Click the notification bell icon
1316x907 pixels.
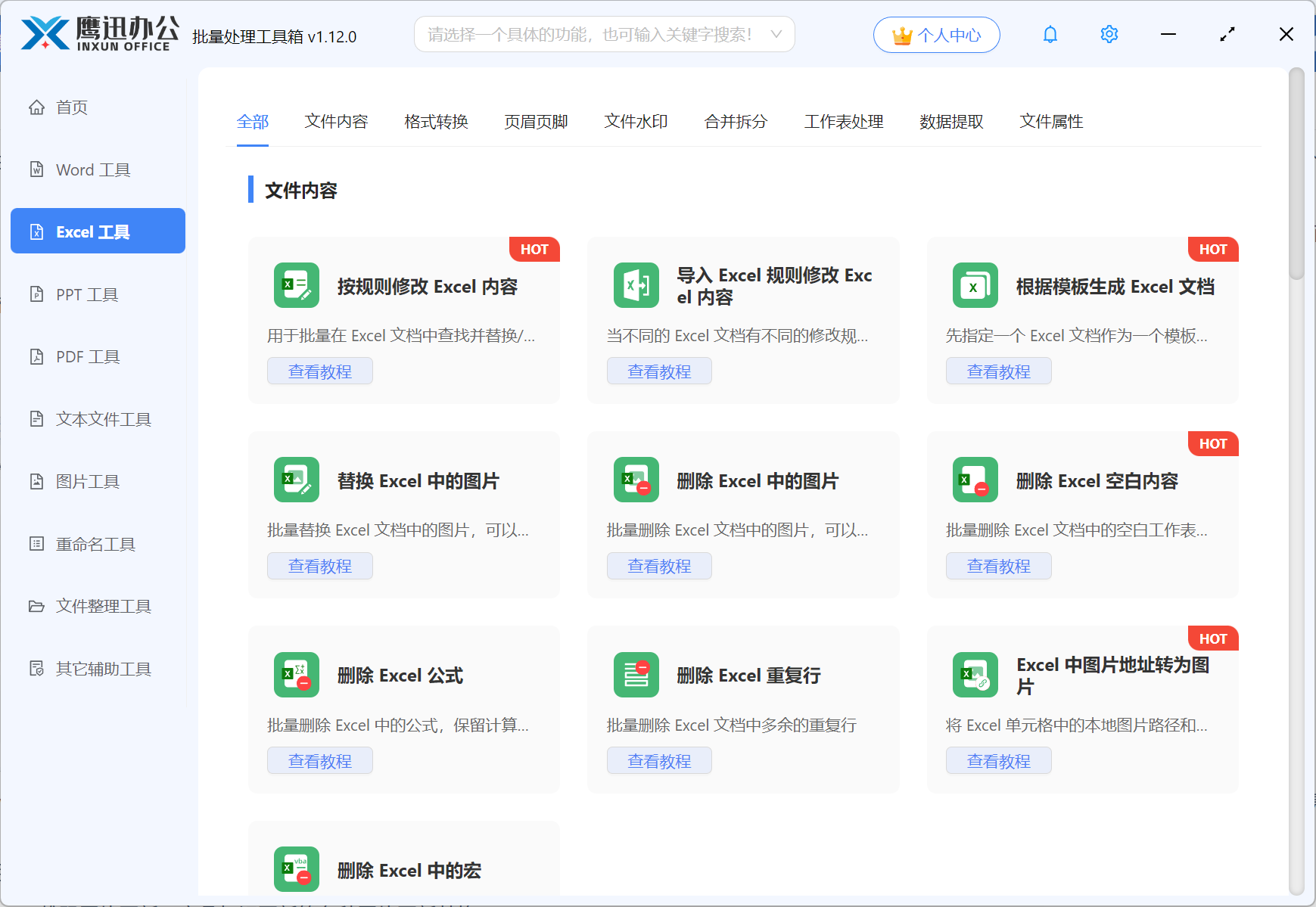point(1050,34)
